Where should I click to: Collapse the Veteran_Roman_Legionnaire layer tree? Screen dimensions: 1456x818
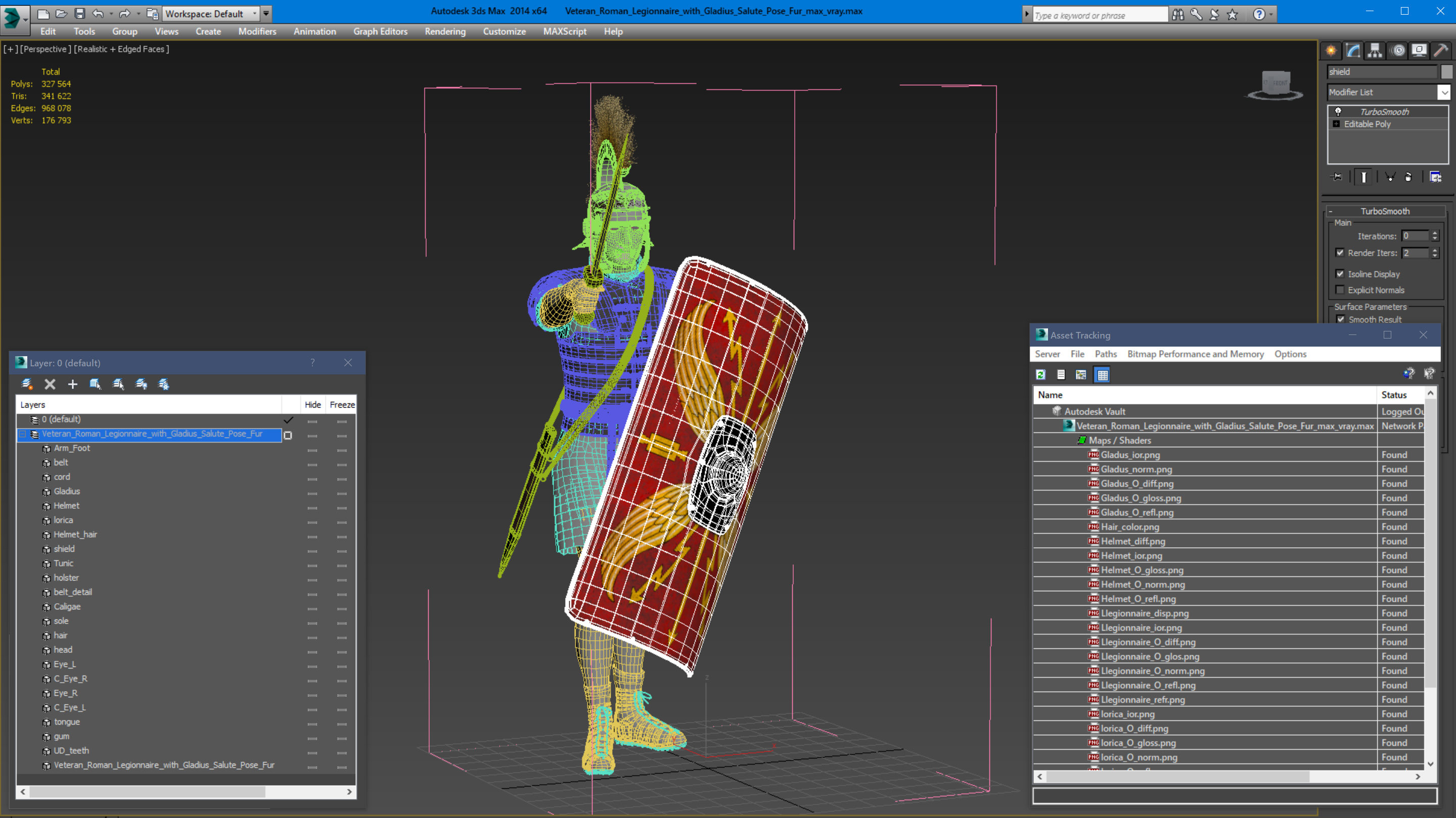click(x=23, y=434)
